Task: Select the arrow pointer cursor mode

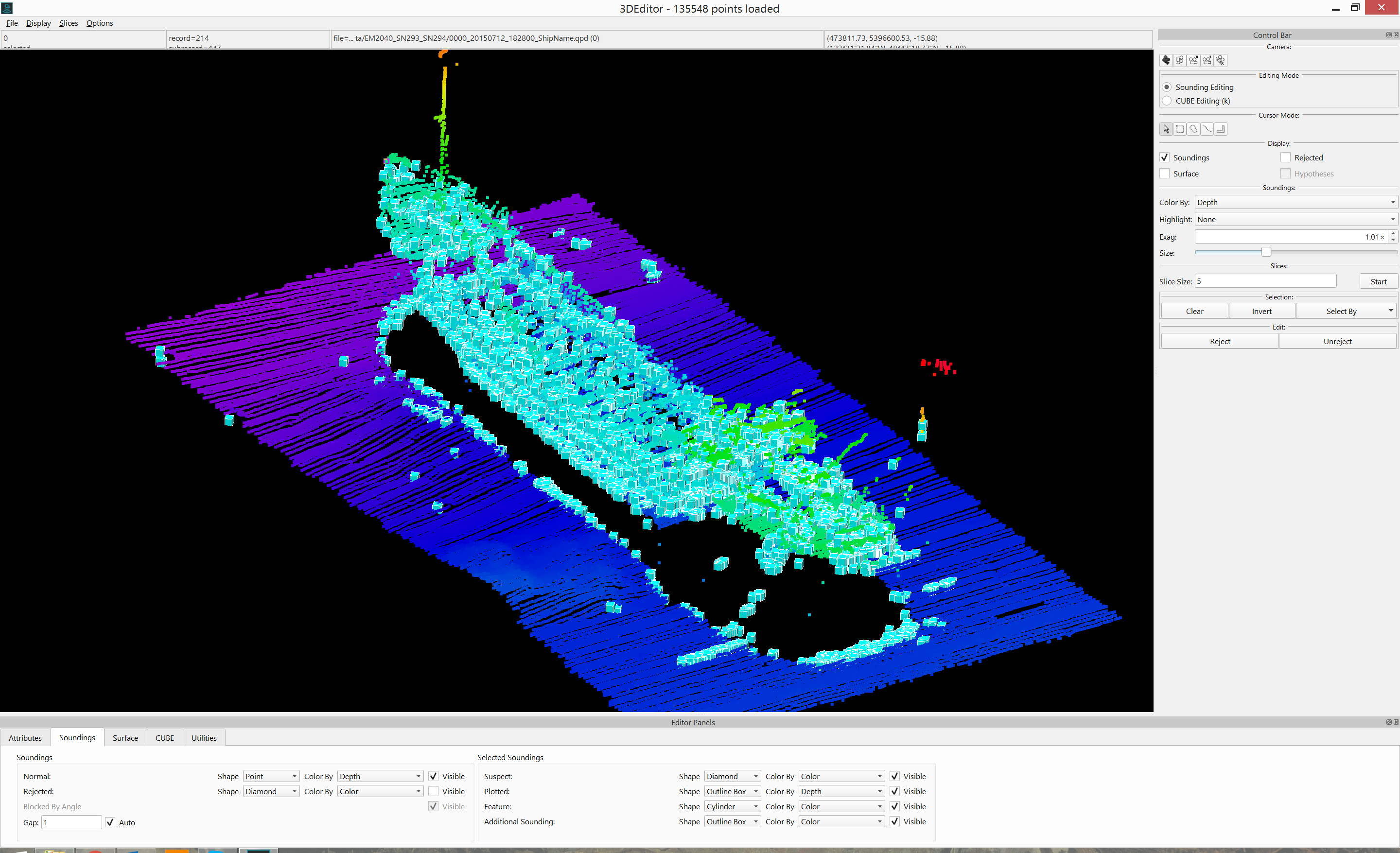Action: pos(1166,129)
